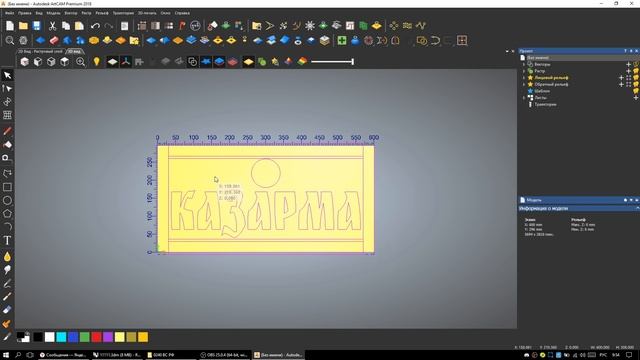Click the red eraser relief icon

54,40
